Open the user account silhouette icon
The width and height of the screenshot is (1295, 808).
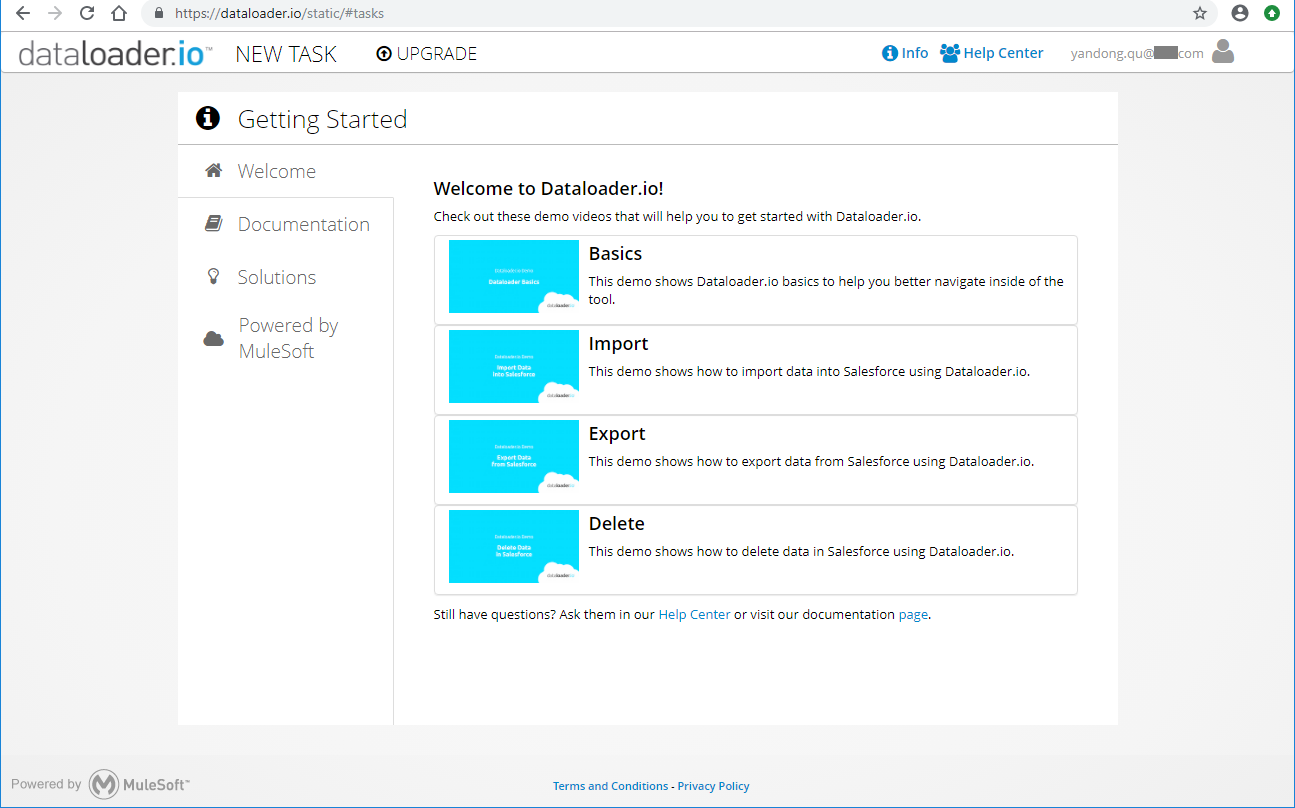tap(1222, 52)
